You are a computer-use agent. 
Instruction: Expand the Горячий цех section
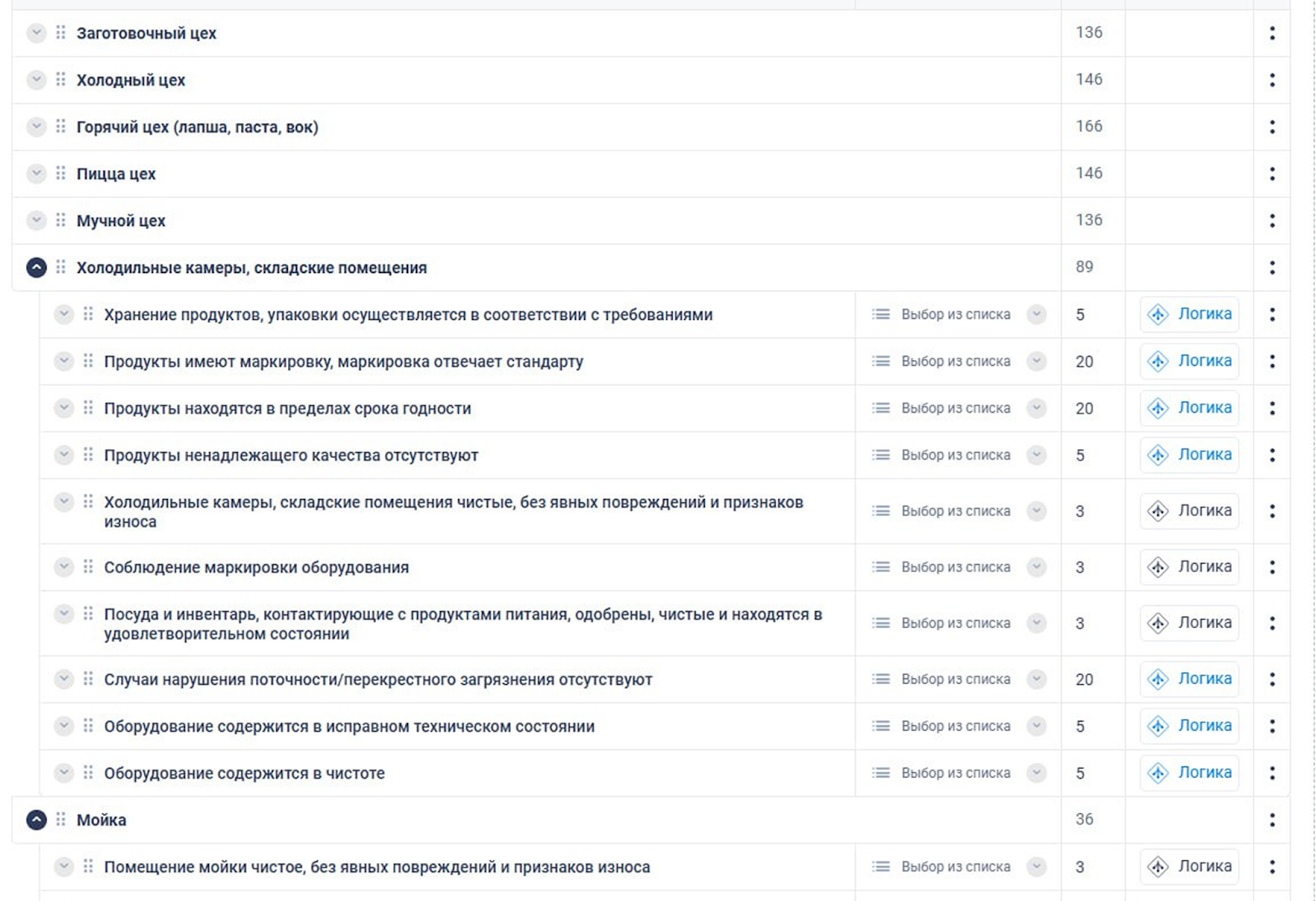36,127
